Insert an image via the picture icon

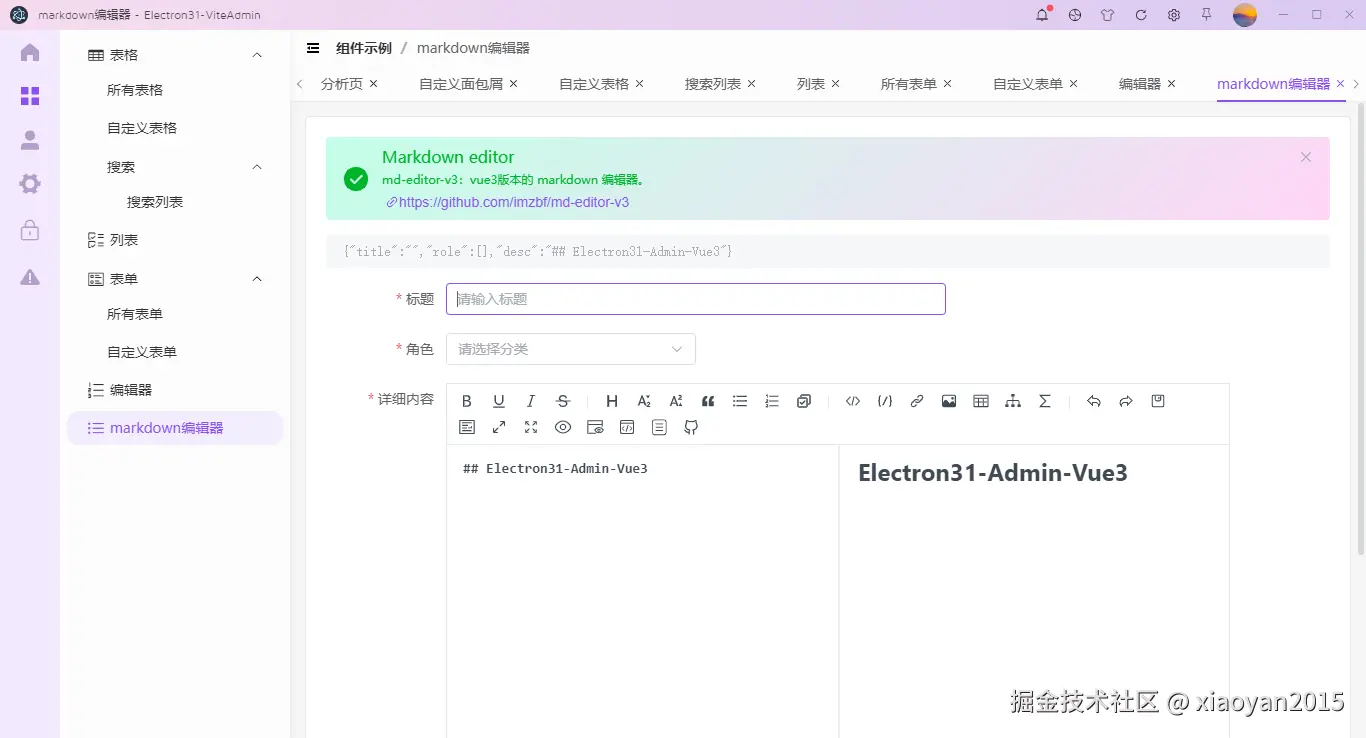click(948, 401)
